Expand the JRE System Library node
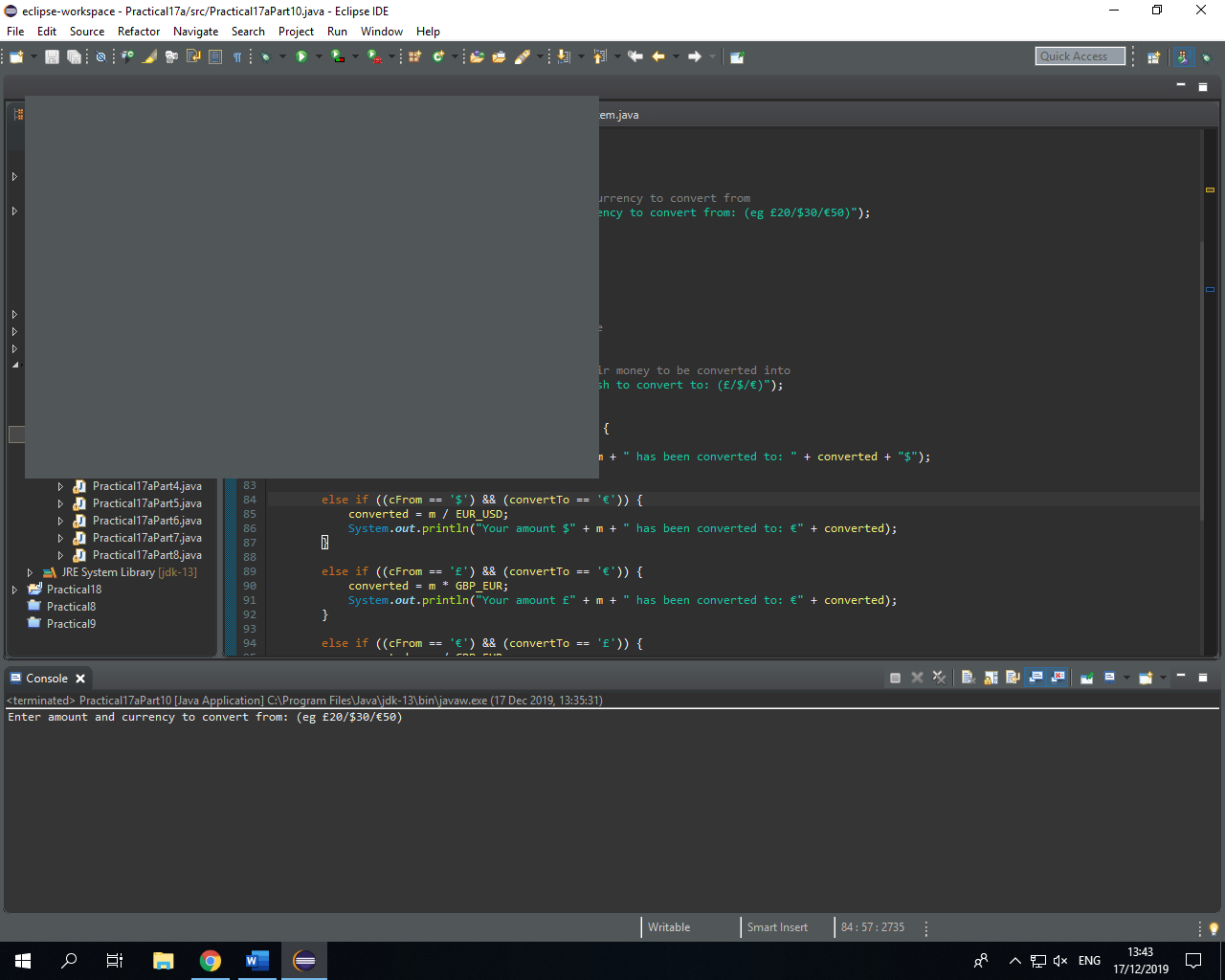The image size is (1225, 980). 30,572
